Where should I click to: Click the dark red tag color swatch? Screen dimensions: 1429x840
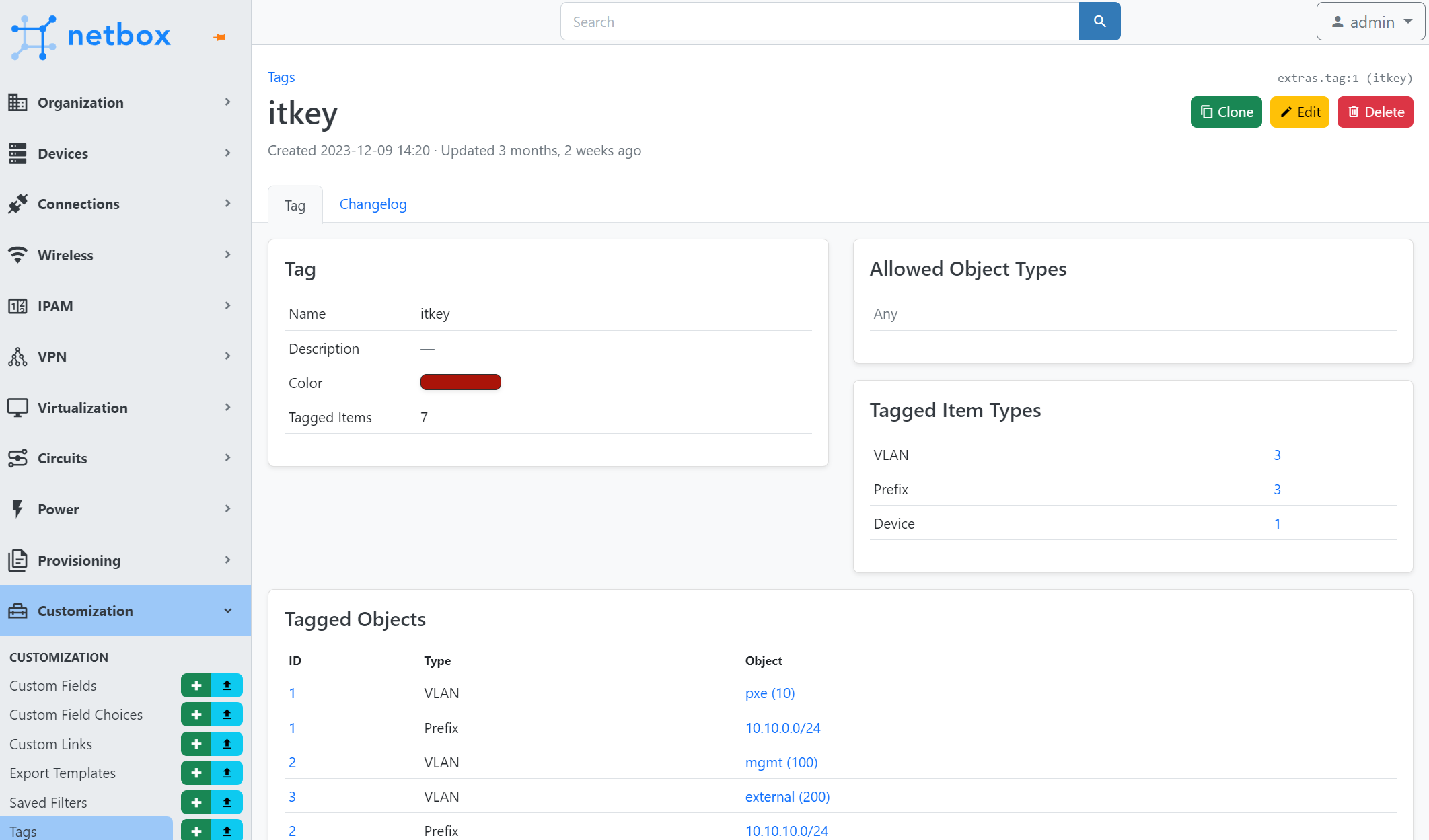pos(460,383)
